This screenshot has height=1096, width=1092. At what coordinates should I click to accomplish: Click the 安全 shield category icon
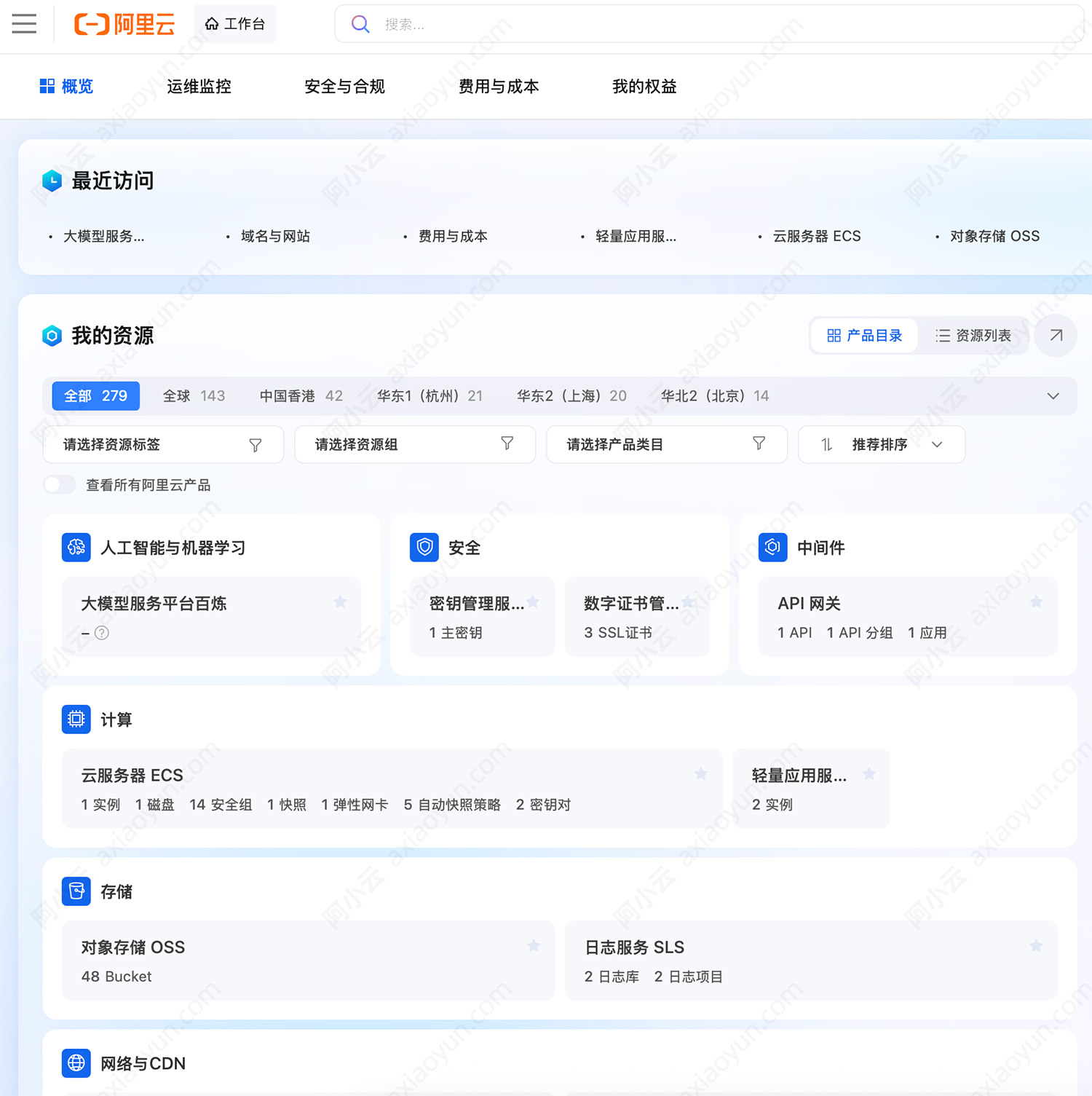pyautogui.click(x=424, y=548)
